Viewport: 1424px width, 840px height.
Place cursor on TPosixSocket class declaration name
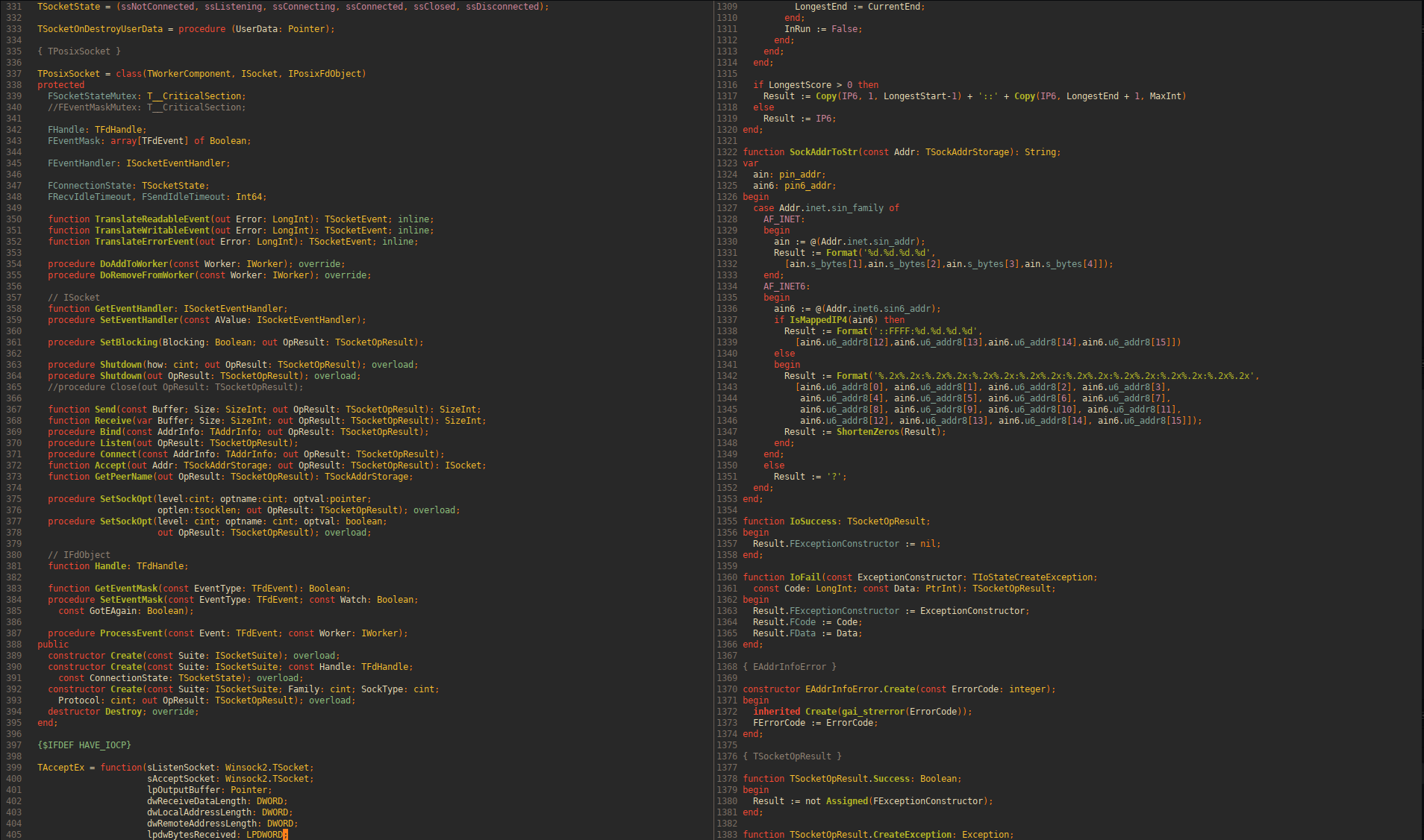[69, 74]
